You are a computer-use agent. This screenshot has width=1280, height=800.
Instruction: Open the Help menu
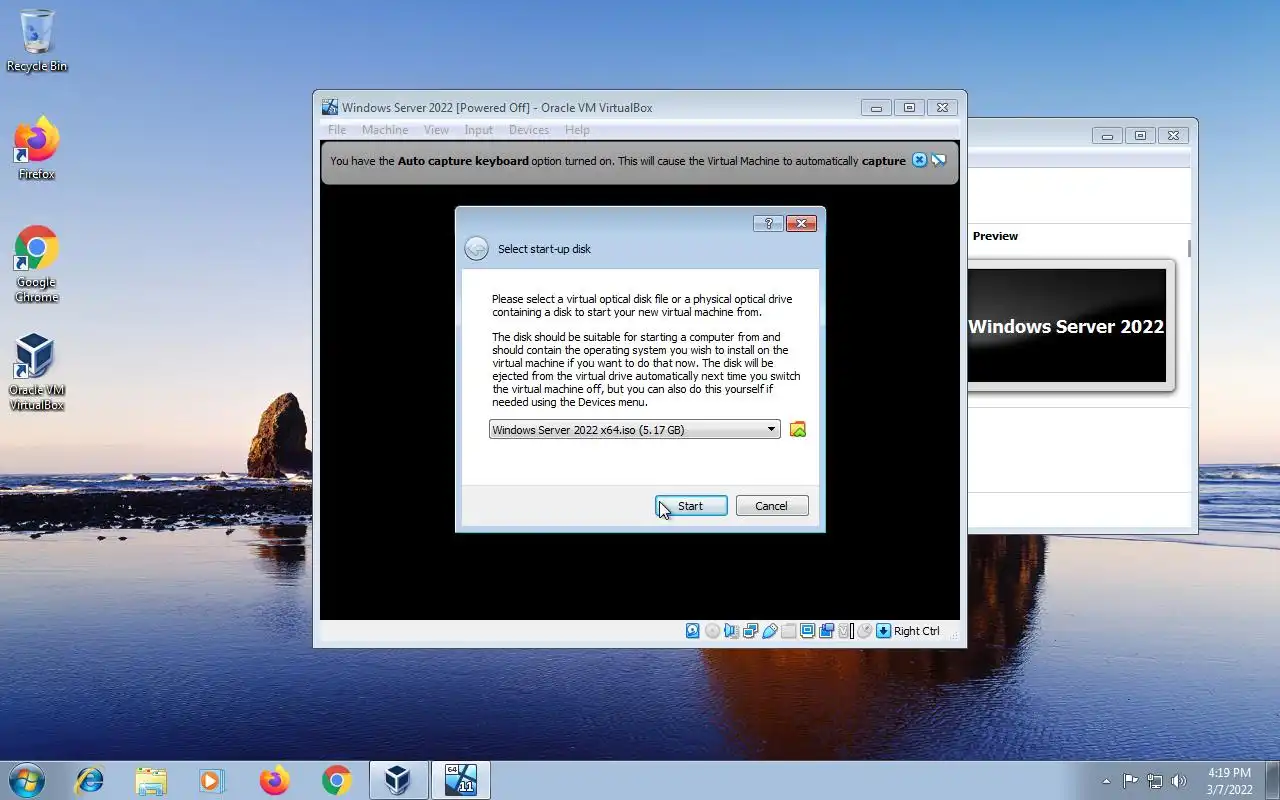577,130
